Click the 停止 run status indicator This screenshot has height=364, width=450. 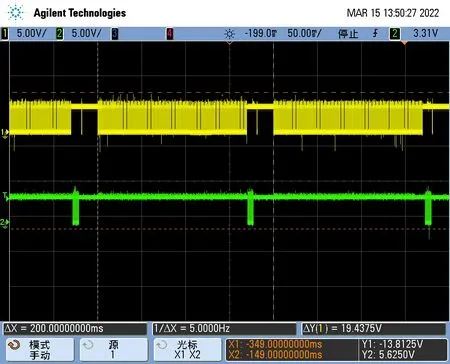(x=348, y=34)
